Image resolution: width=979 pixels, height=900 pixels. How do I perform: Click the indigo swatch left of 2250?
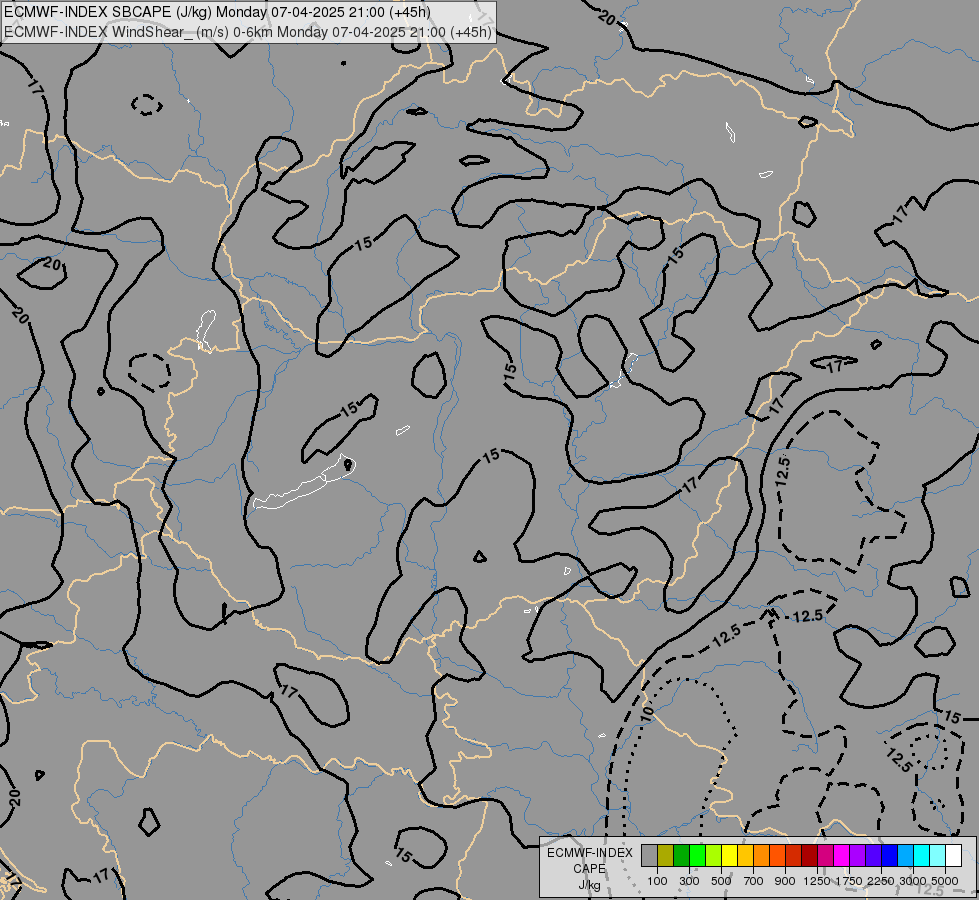click(873, 856)
